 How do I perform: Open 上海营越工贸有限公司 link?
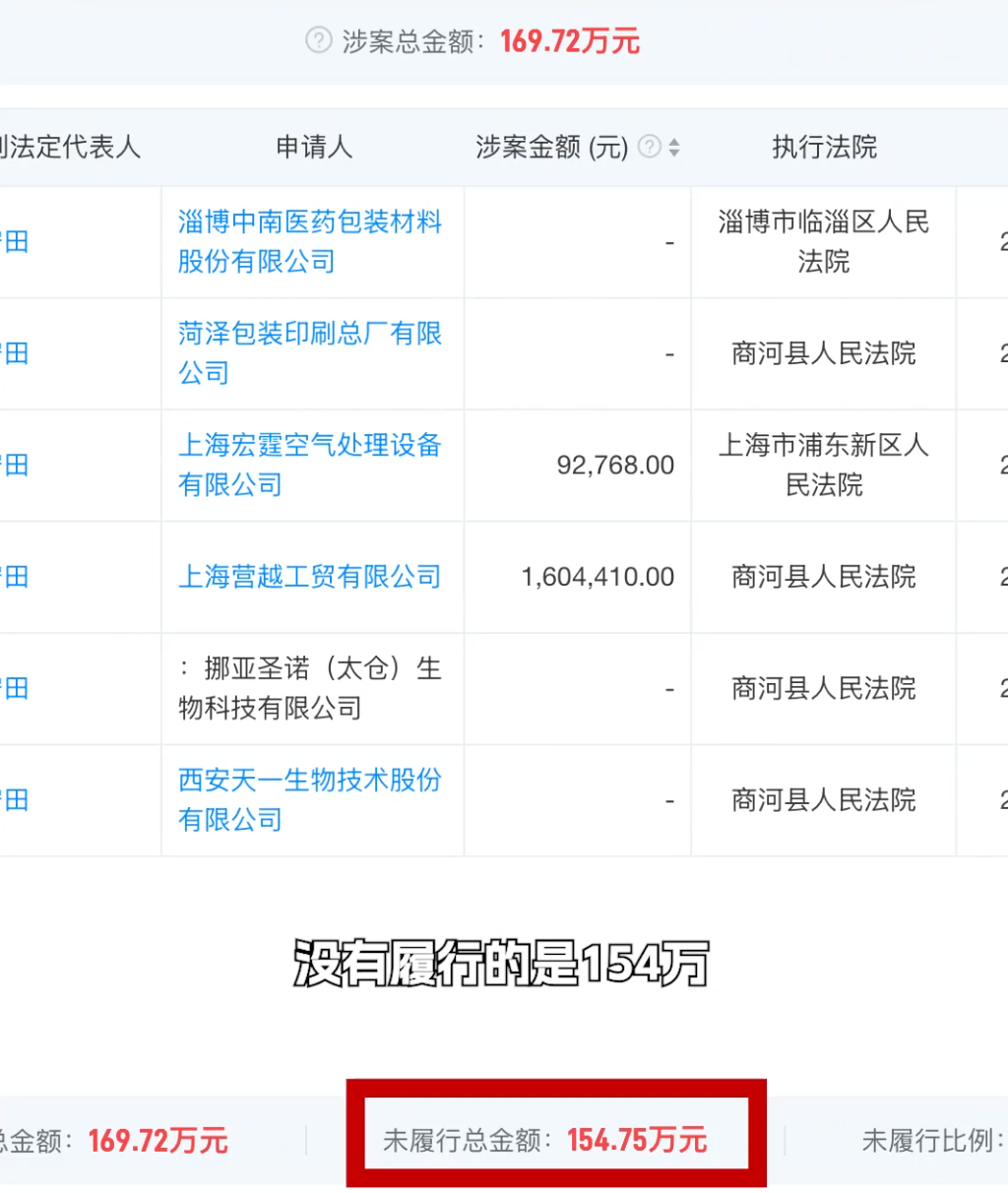(309, 577)
